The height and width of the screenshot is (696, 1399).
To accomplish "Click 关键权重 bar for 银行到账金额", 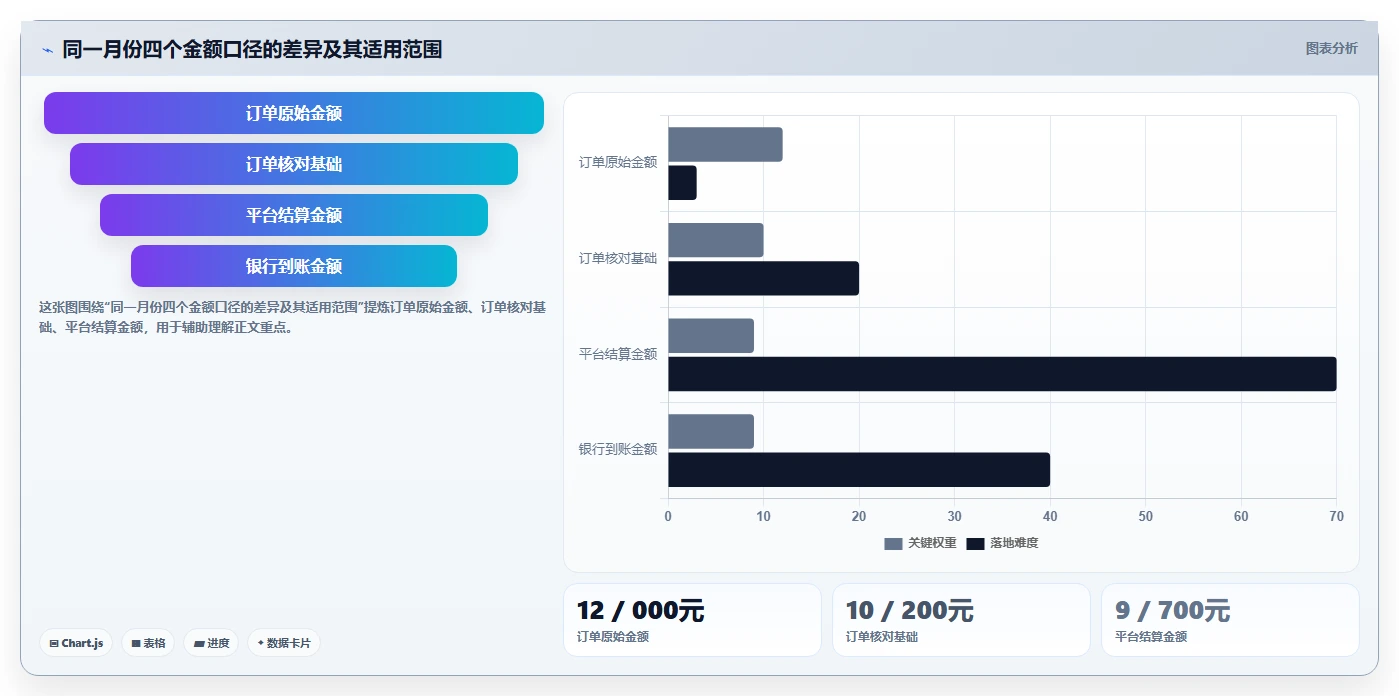I will (711, 431).
